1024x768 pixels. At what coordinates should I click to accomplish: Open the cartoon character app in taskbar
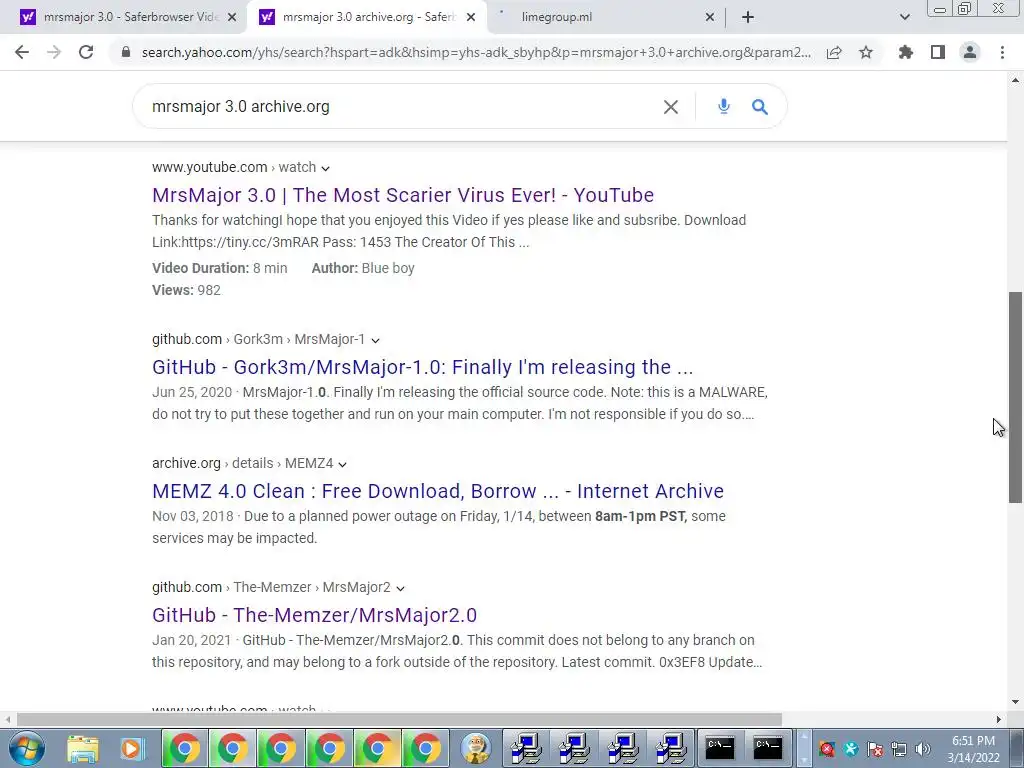click(475, 748)
